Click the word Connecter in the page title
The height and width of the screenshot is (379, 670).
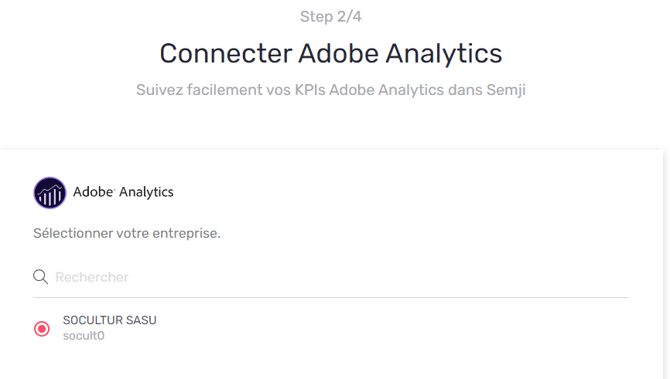(x=226, y=54)
